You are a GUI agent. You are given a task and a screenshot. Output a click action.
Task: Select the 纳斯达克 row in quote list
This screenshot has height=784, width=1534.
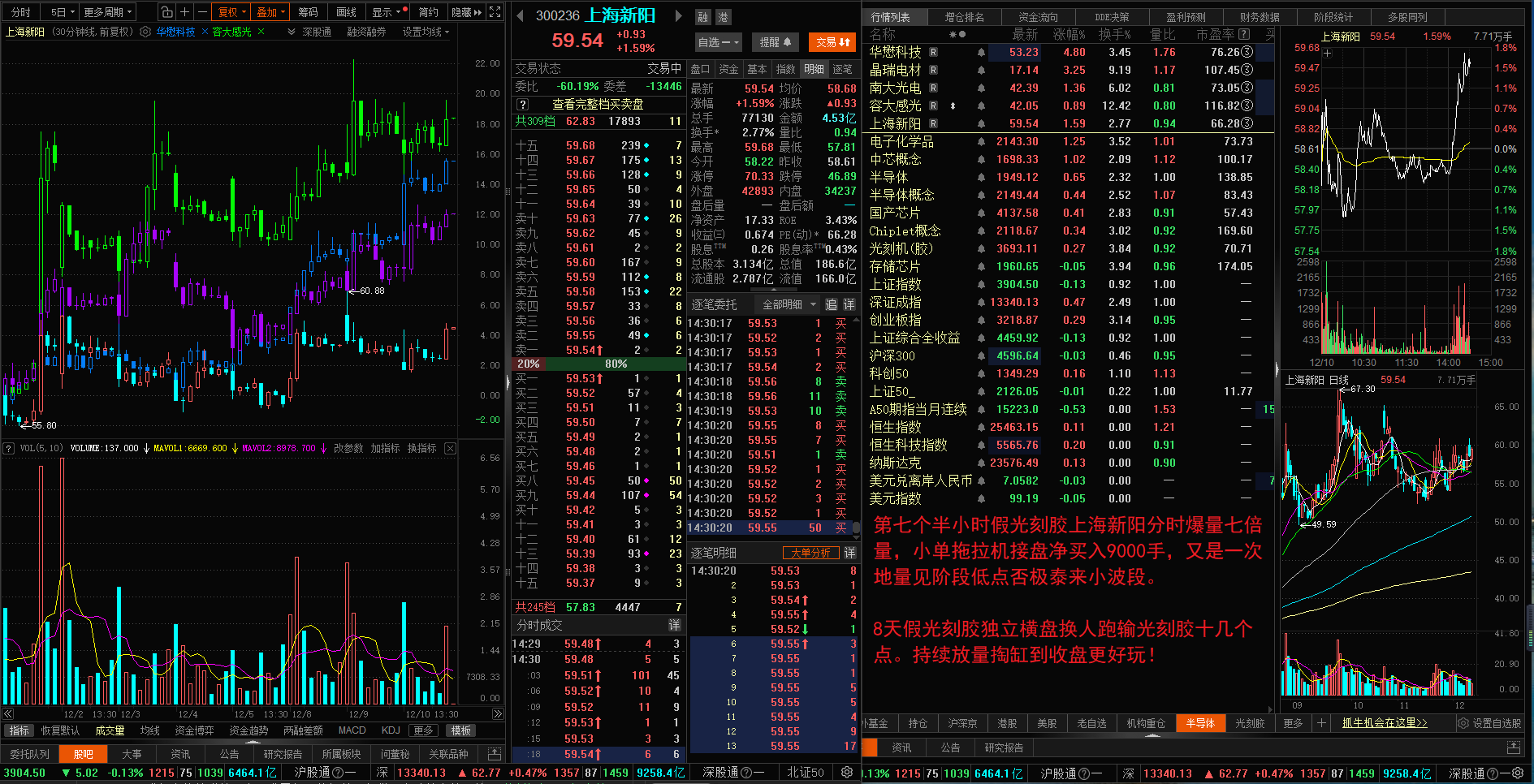tap(1067, 463)
